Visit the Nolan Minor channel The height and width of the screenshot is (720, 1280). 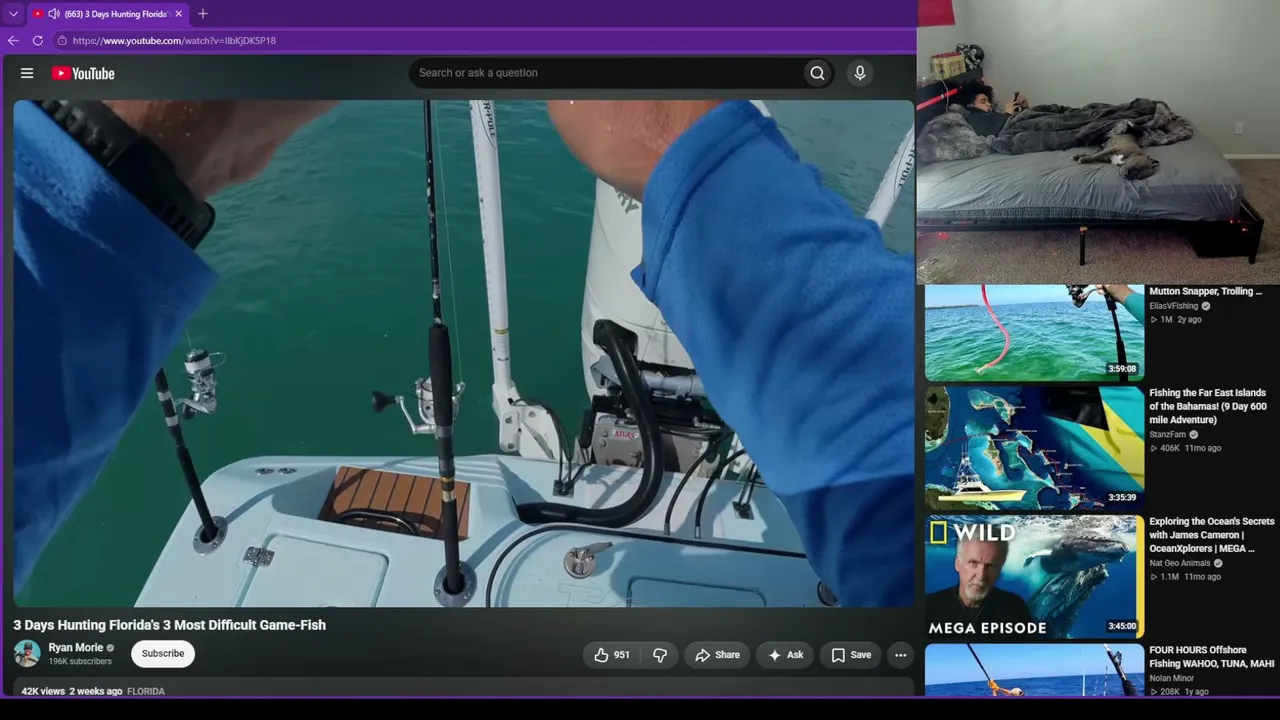(x=1172, y=678)
